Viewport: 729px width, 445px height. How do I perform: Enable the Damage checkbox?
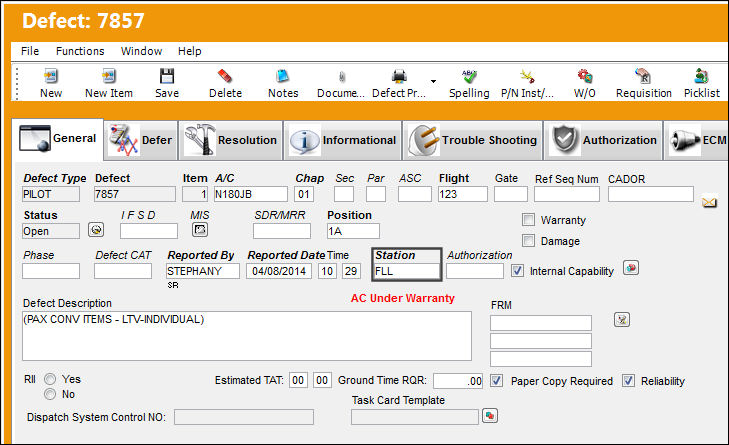click(x=528, y=240)
